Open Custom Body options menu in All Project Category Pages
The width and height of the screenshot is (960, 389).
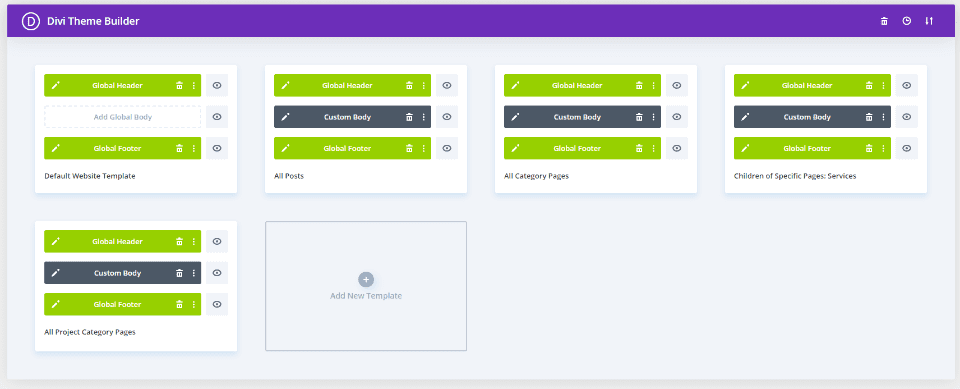(193, 273)
